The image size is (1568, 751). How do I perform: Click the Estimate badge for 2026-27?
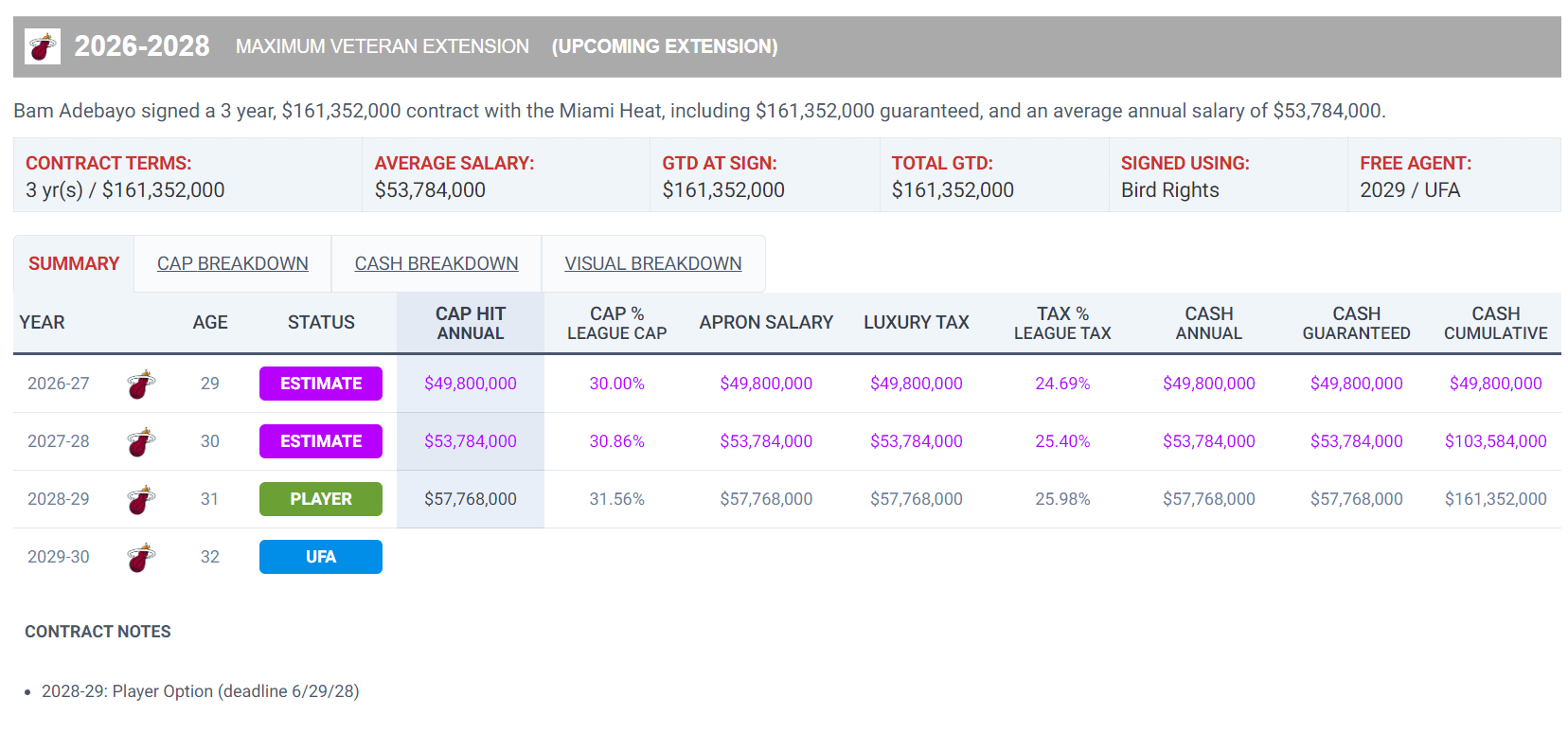[x=320, y=384]
